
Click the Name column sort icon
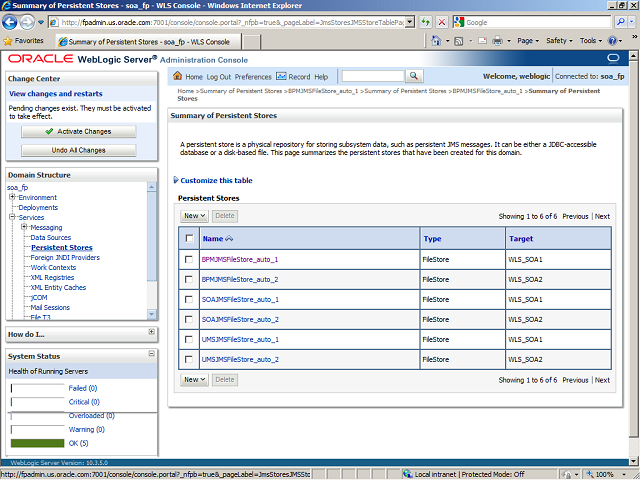click(x=231, y=239)
